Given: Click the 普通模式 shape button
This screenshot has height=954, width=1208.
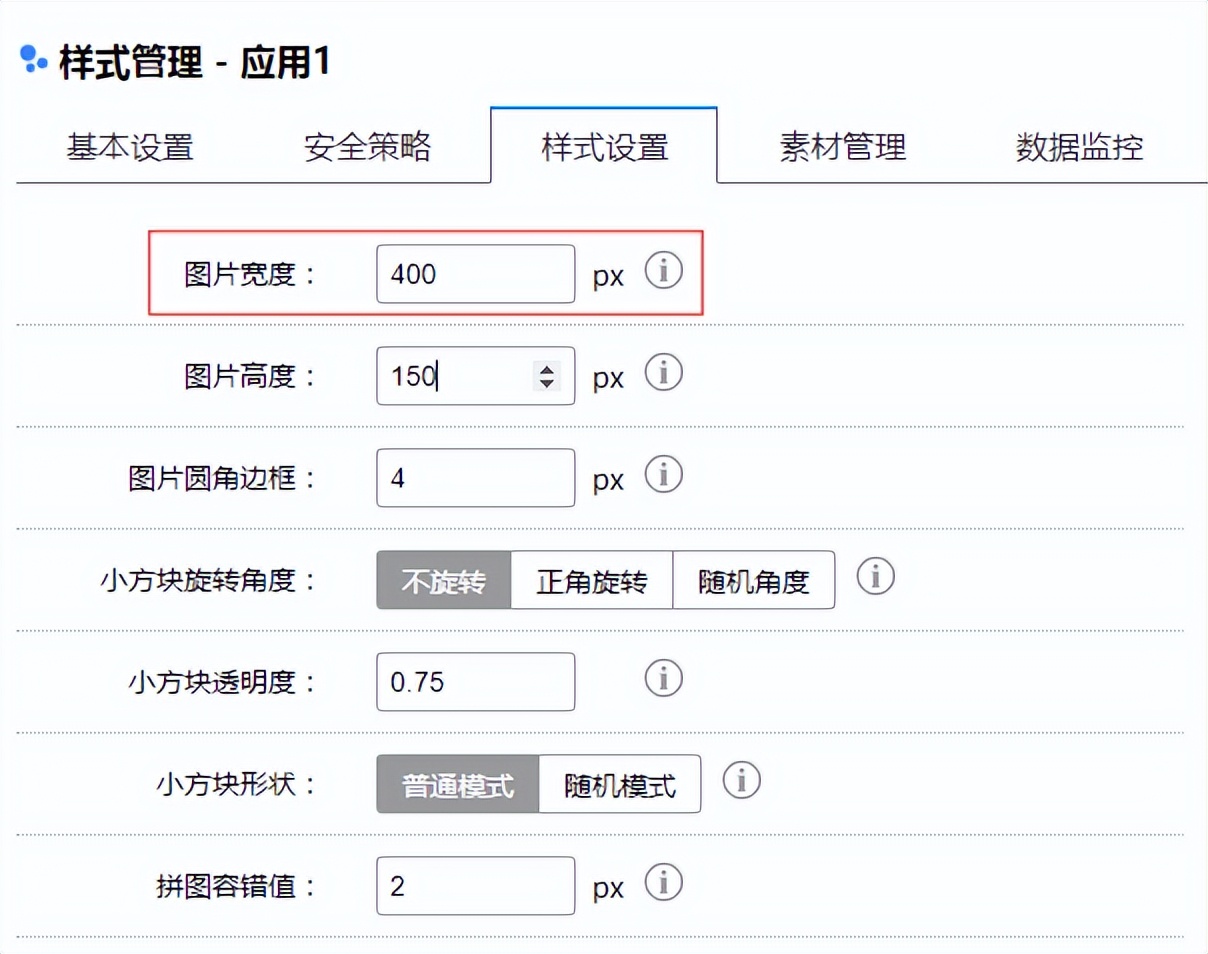Looking at the screenshot, I should tap(457, 785).
